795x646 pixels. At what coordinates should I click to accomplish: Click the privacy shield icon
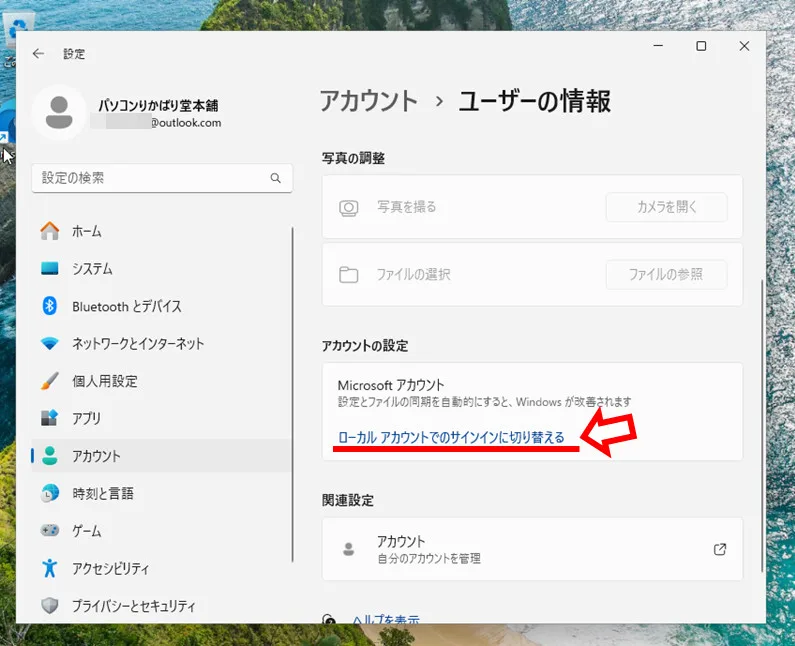(50, 605)
